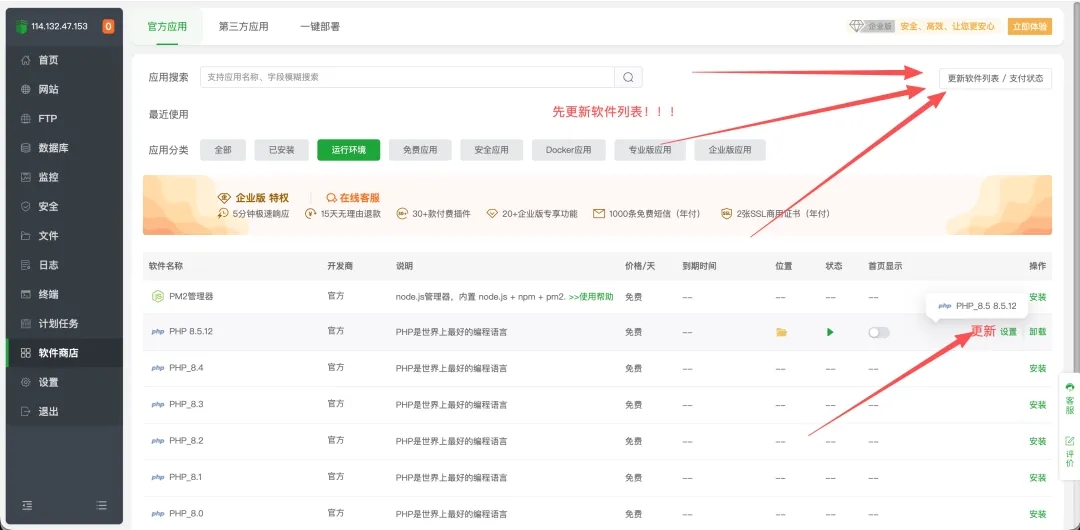
Task: Click the 文件 folder icon in sidebar
Action: pos(25,236)
